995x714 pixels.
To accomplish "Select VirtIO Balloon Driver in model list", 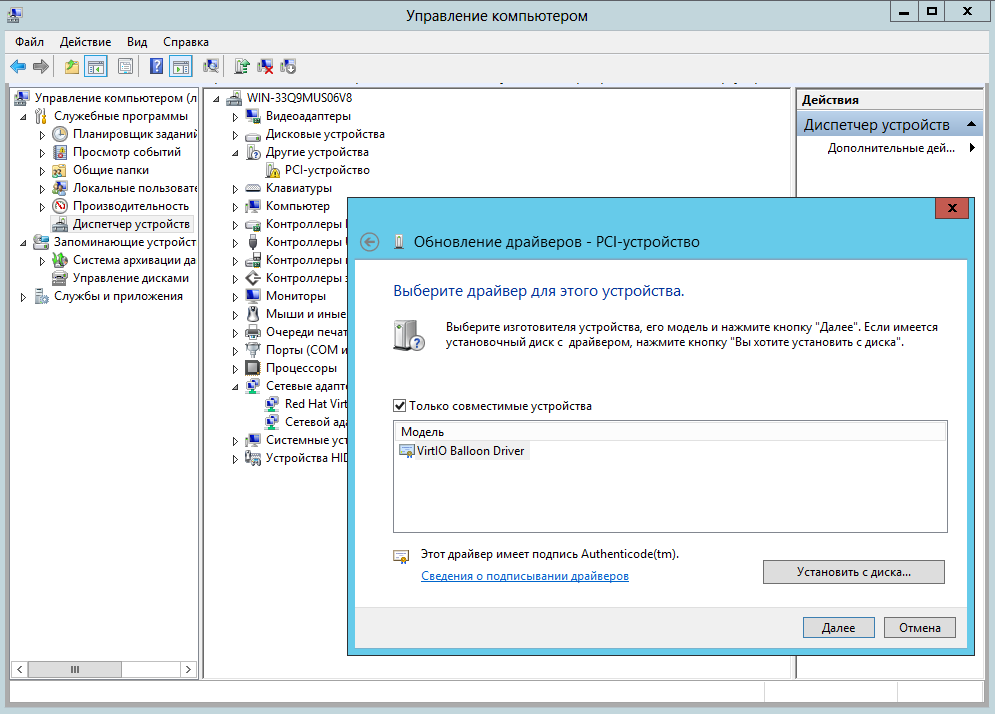I will (x=462, y=451).
